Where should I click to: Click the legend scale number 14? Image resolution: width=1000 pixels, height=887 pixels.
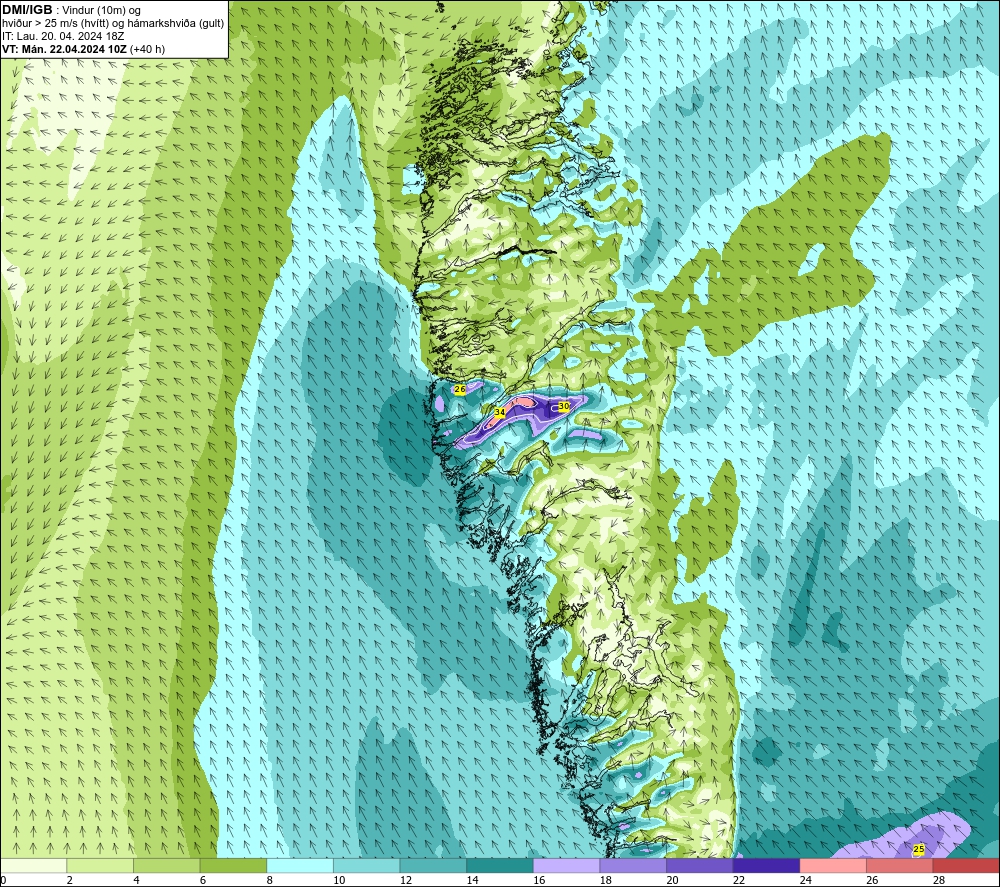pos(473,880)
